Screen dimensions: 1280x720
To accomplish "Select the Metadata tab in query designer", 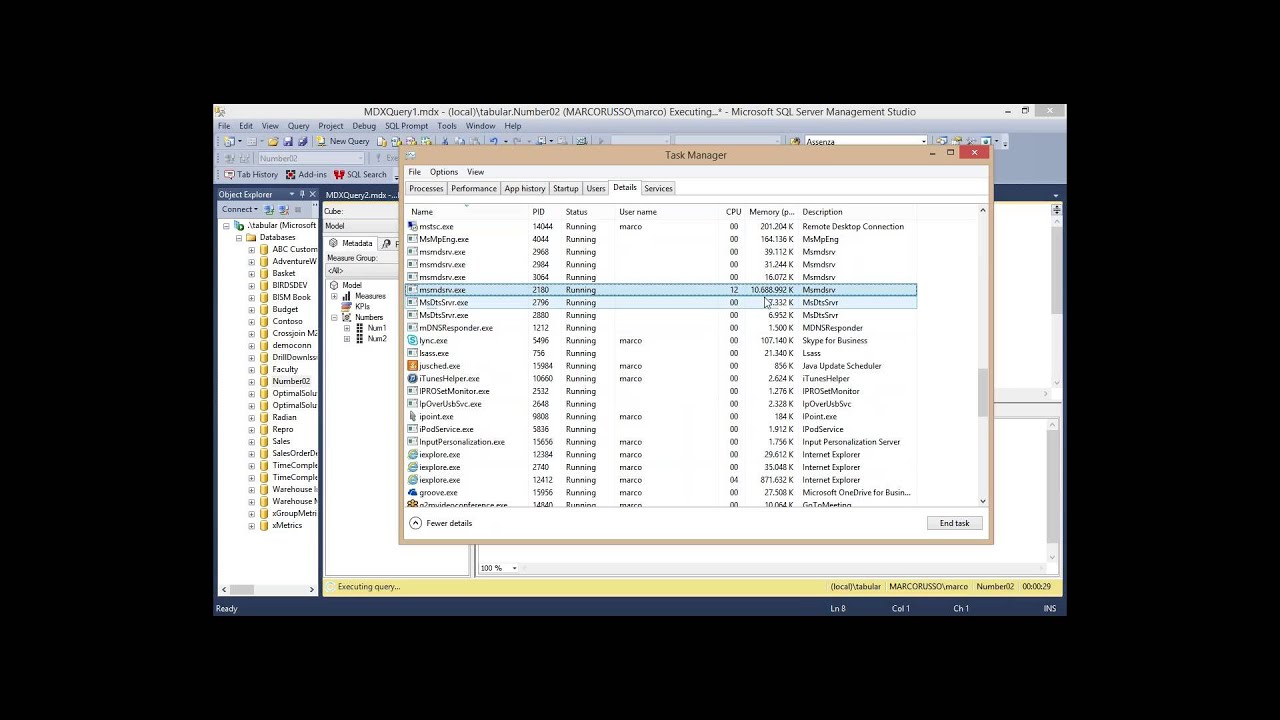I will tap(351, 243).
